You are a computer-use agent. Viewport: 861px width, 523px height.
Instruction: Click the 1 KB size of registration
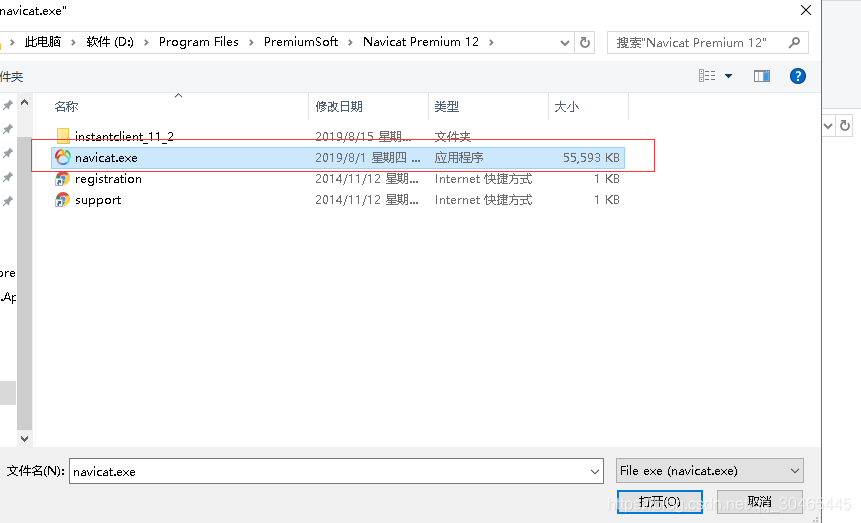(x=606, y=179)
